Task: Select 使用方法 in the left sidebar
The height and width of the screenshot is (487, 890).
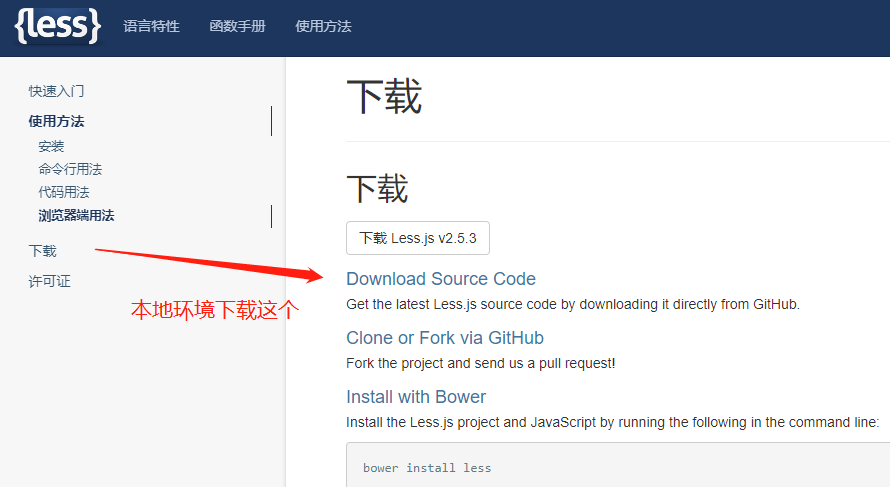Action: click(x=56, y=121)
